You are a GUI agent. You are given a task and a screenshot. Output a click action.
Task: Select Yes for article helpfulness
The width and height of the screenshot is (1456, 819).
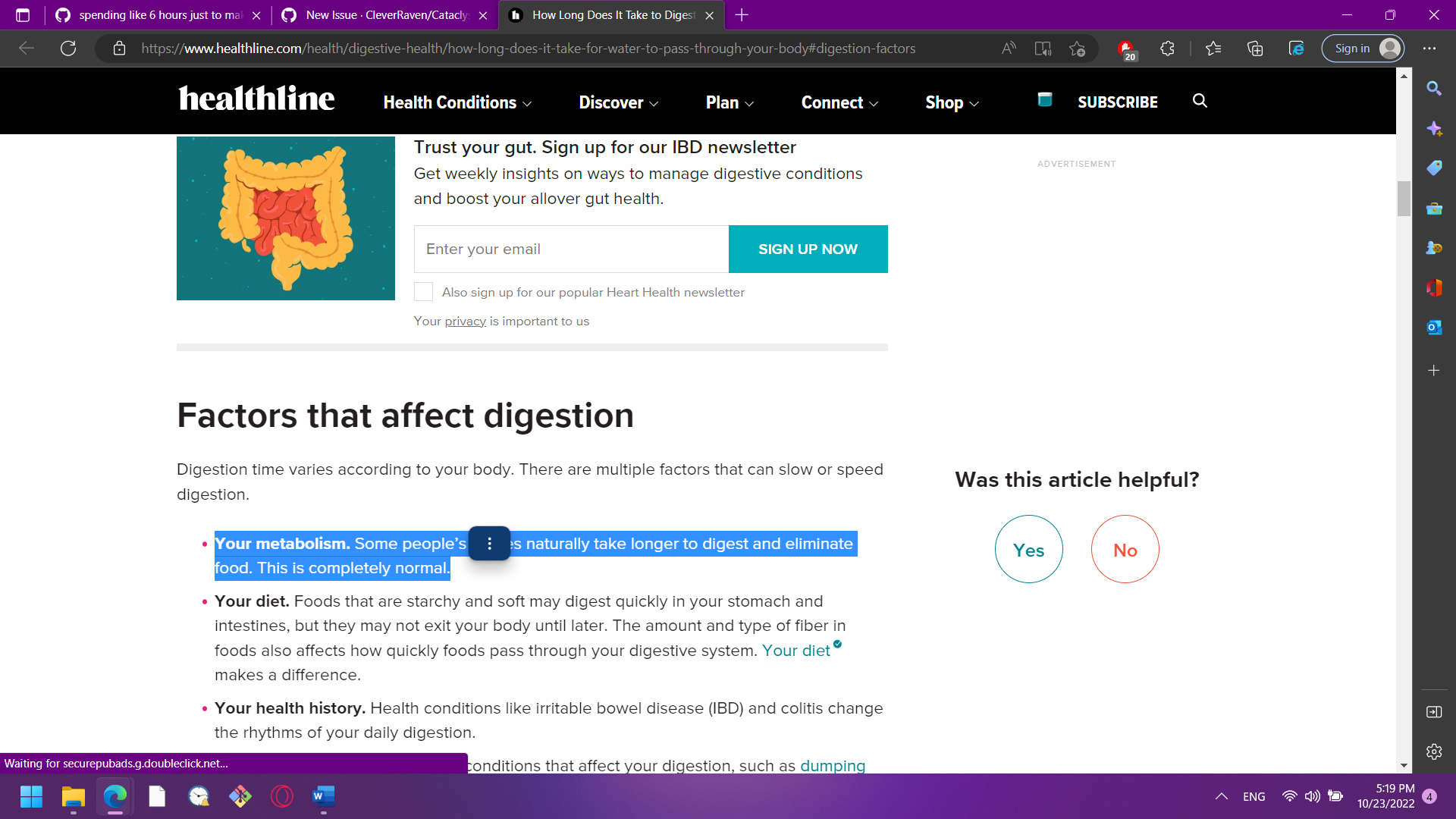tap(1028, 549)
